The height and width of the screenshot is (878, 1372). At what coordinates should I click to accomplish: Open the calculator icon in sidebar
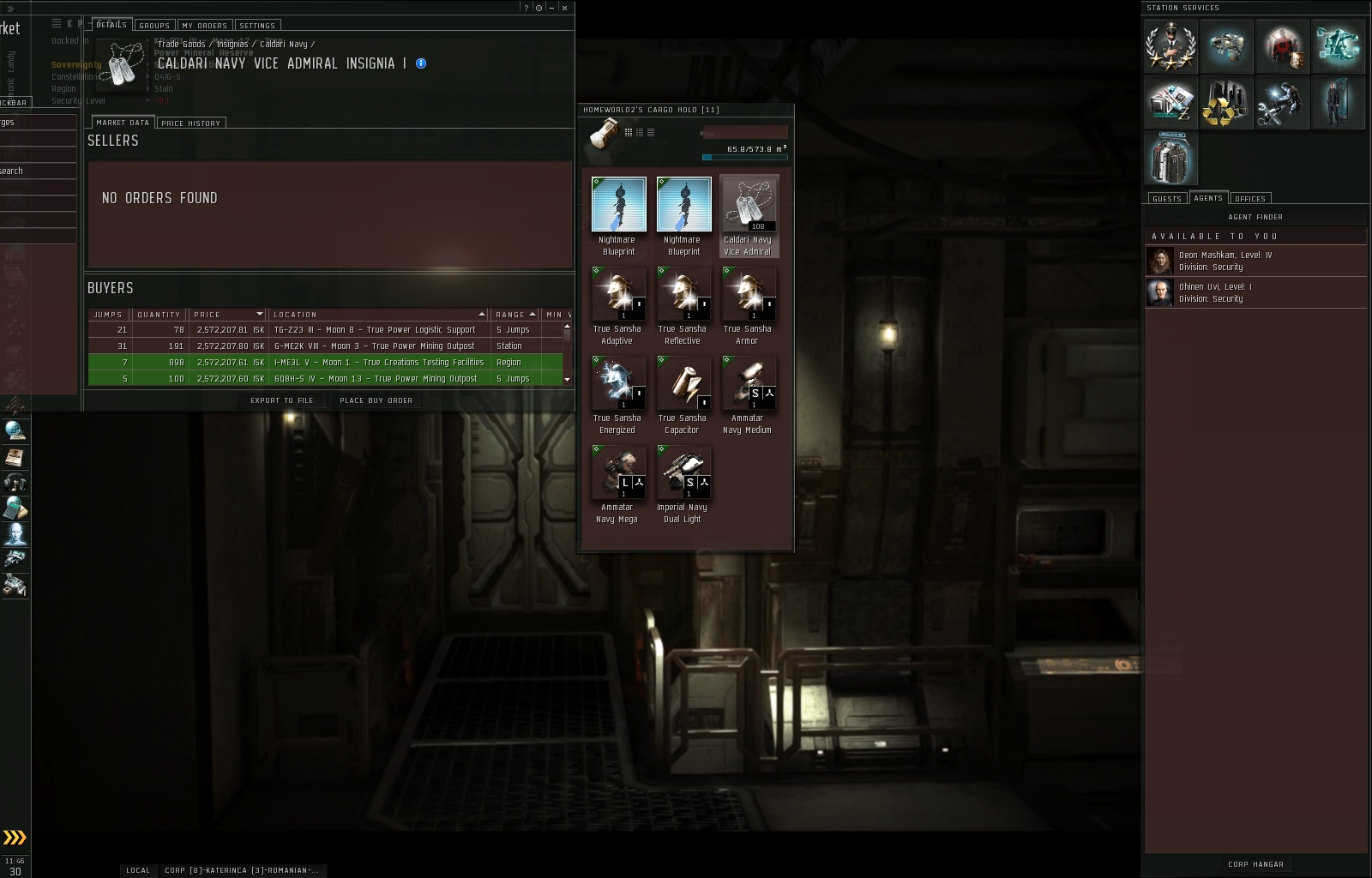pyautogui.click(x=15, y=508)
